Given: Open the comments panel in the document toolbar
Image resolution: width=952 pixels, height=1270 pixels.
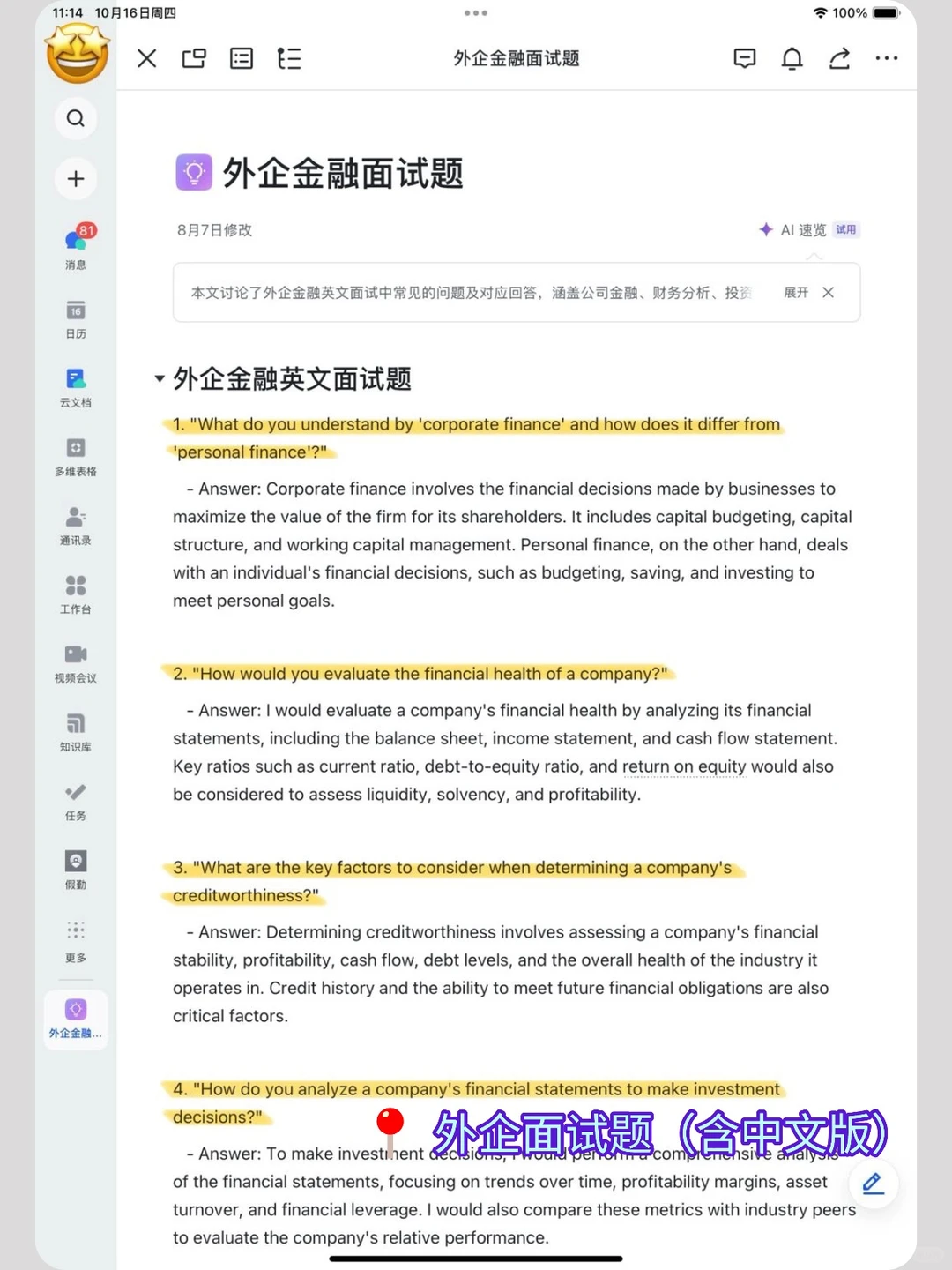Looking at the screenshot, I should tap(744, 58).
